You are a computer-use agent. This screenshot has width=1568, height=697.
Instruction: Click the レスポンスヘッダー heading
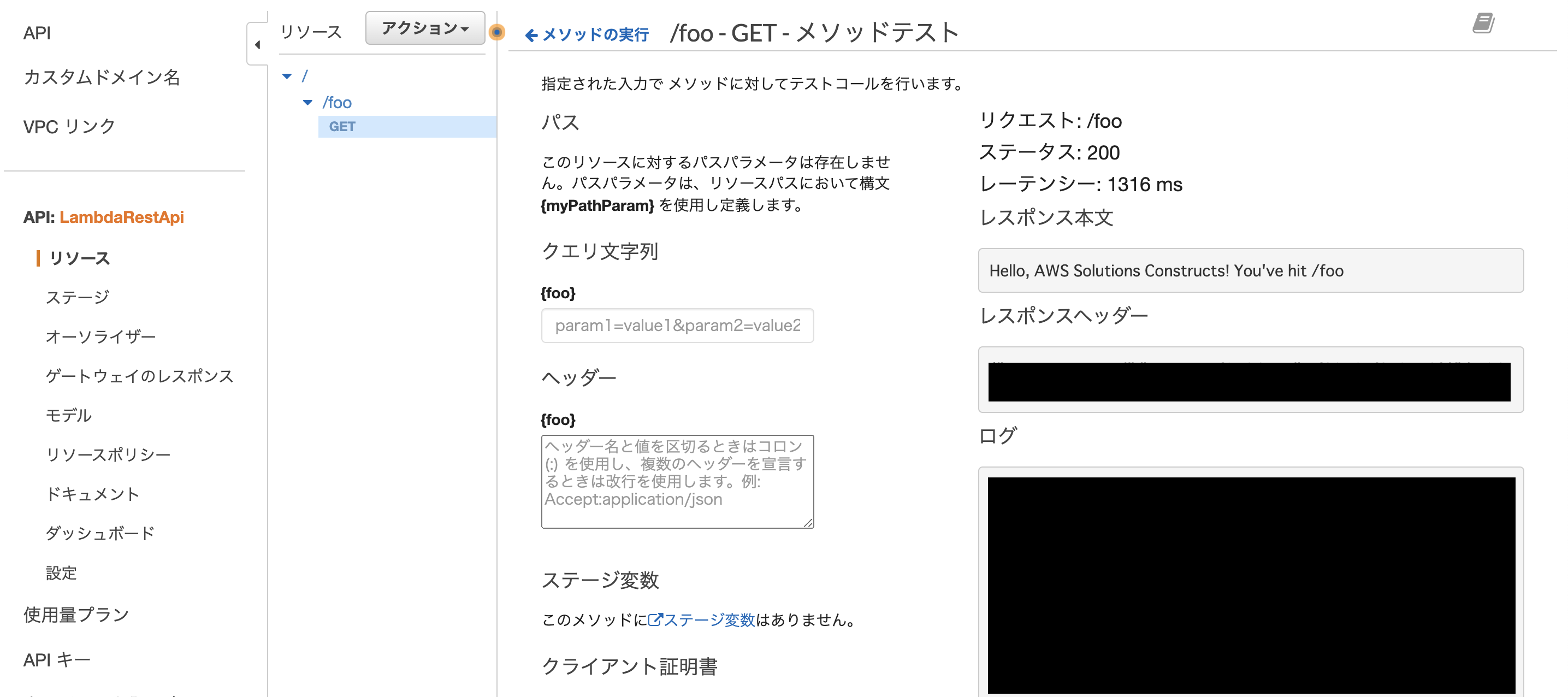(x=1063, y=315)
